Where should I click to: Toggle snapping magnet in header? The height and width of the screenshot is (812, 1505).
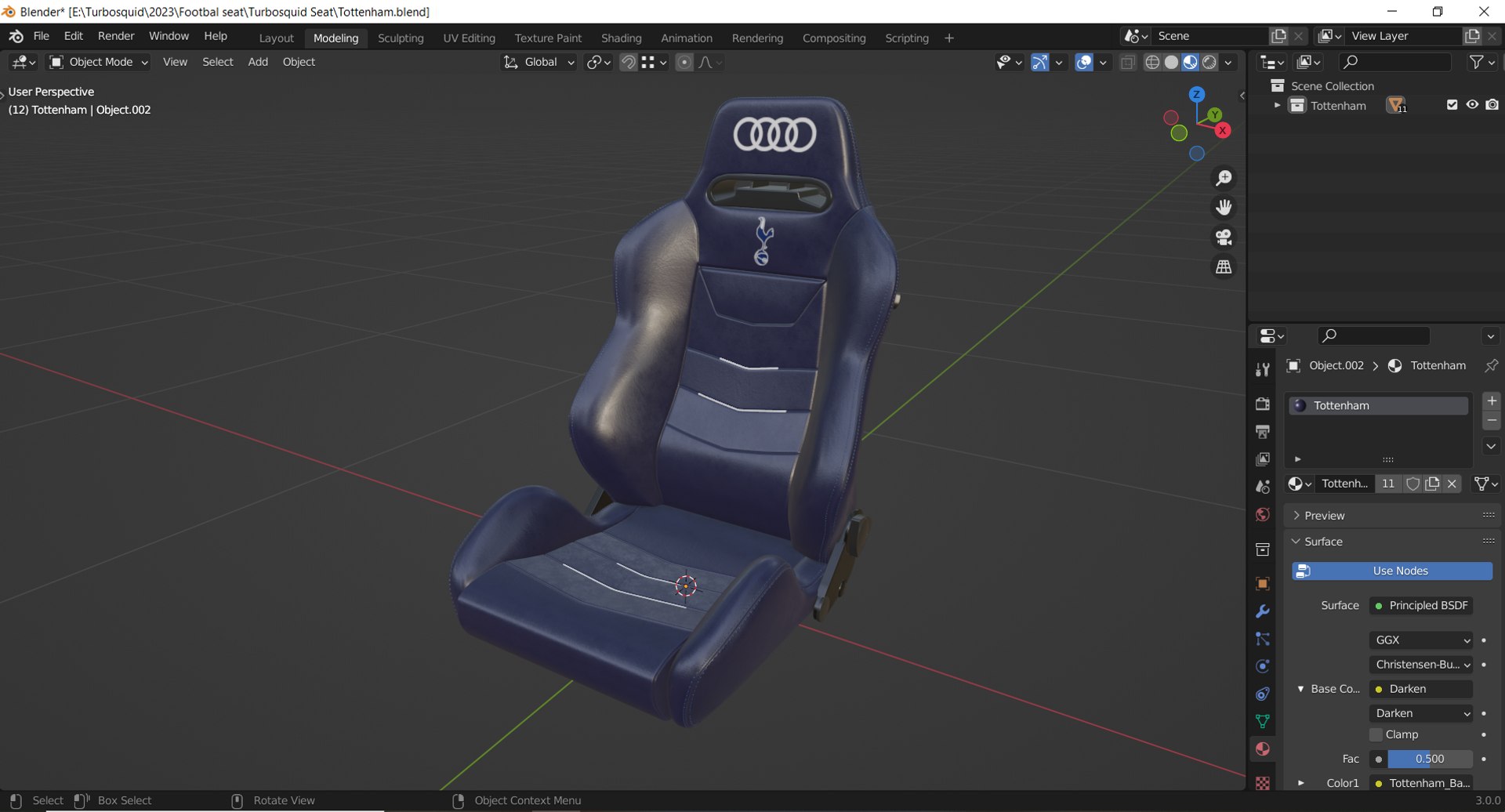click(628, 63)
